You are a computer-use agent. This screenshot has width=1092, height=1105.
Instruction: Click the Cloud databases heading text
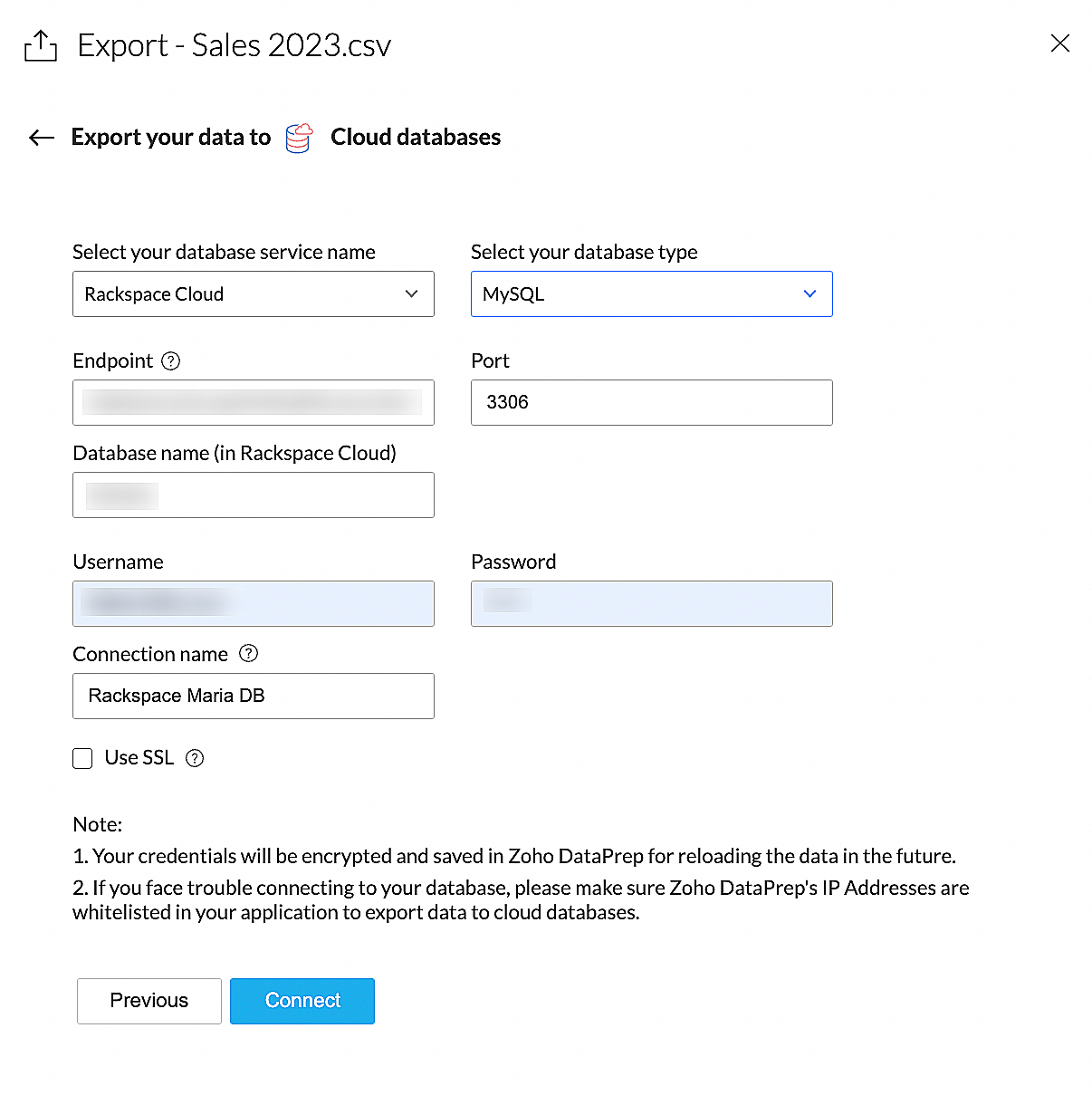pyautogui.click(x=416, y=138)
